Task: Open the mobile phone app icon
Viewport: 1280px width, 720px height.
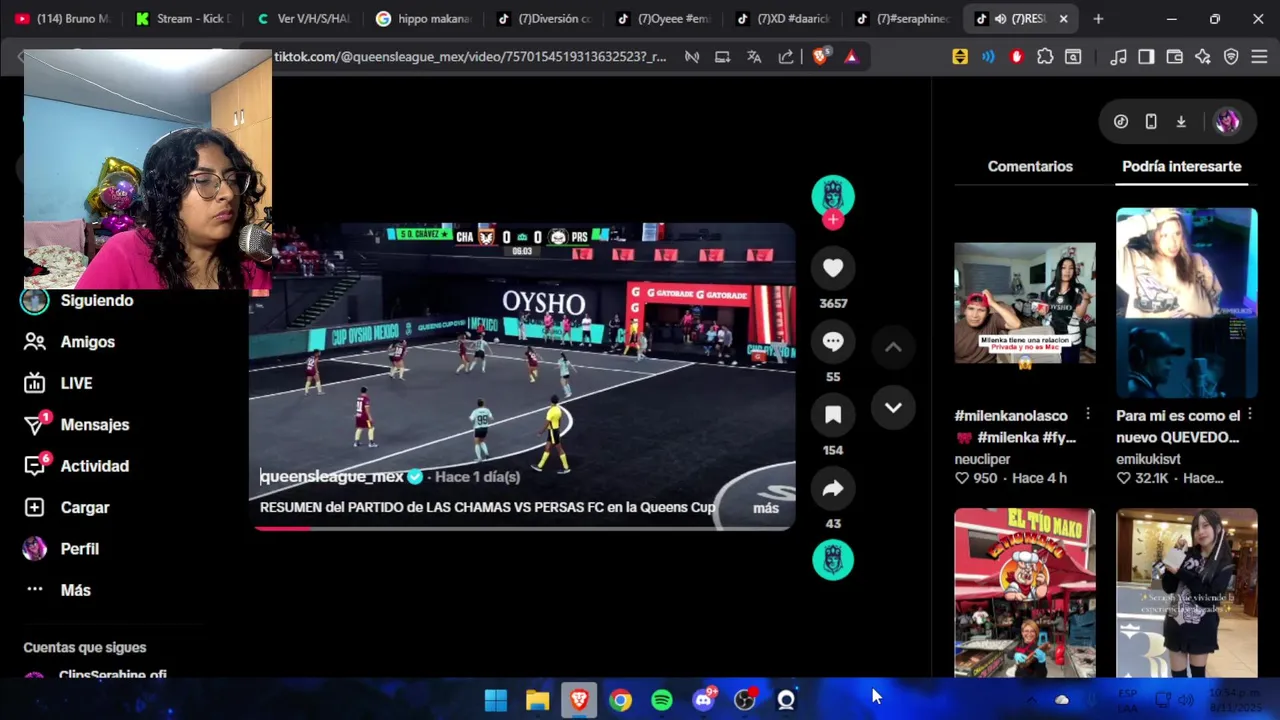Action: (x=1151, y=122)
